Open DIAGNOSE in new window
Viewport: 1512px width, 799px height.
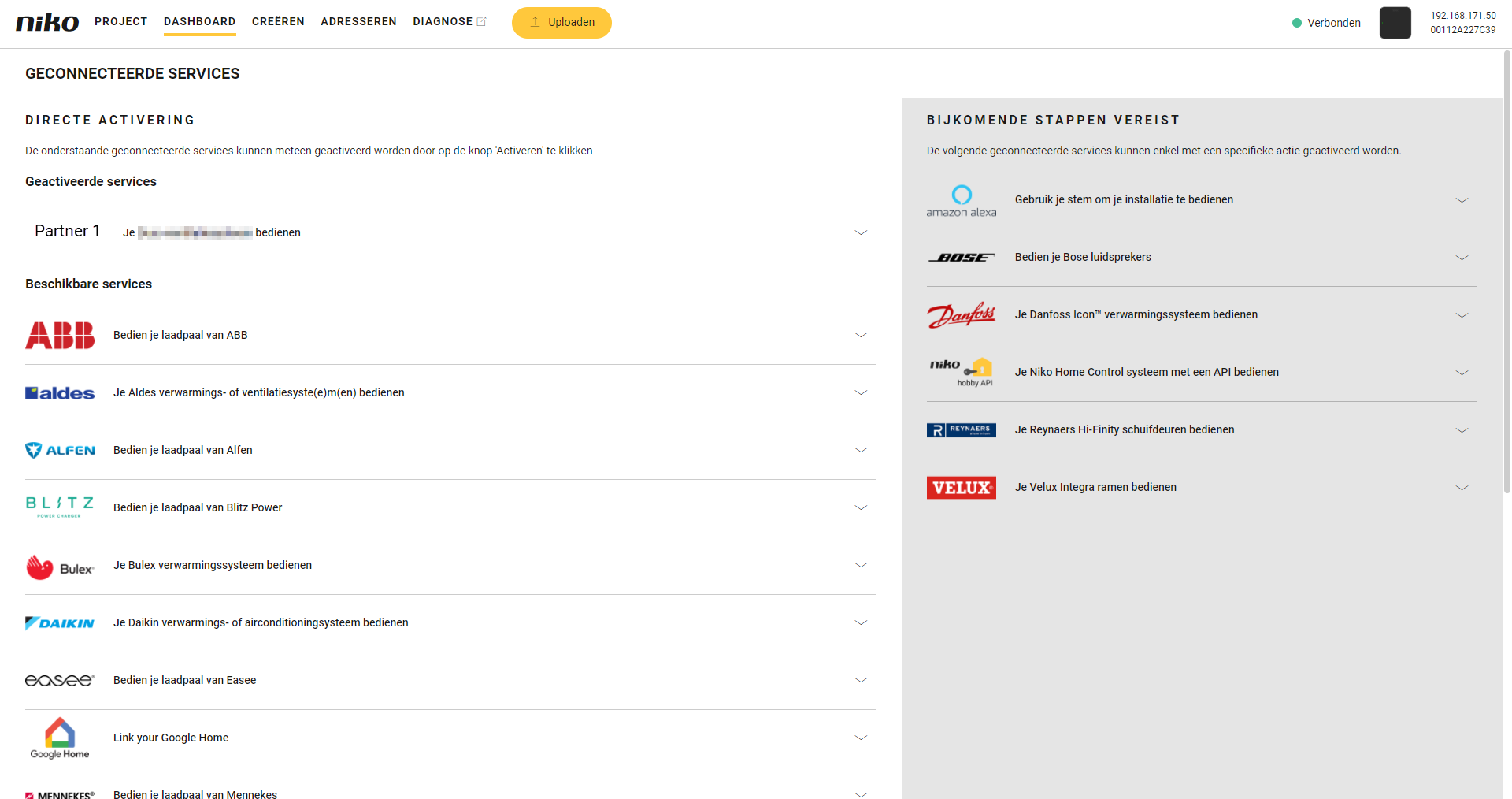443,21
